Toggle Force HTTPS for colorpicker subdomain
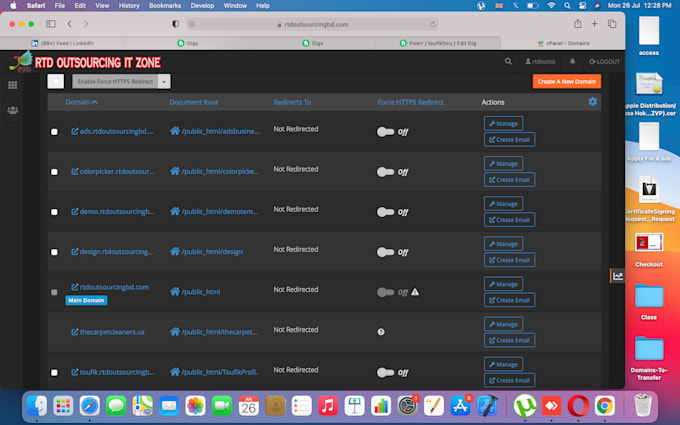The image size is (680, 425). pos(385,172)
